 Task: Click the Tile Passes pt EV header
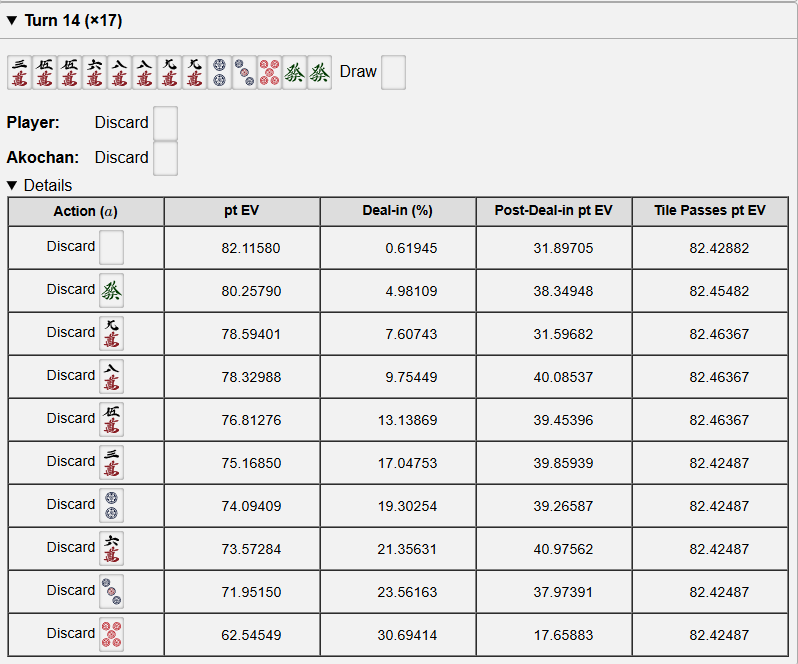710,211
